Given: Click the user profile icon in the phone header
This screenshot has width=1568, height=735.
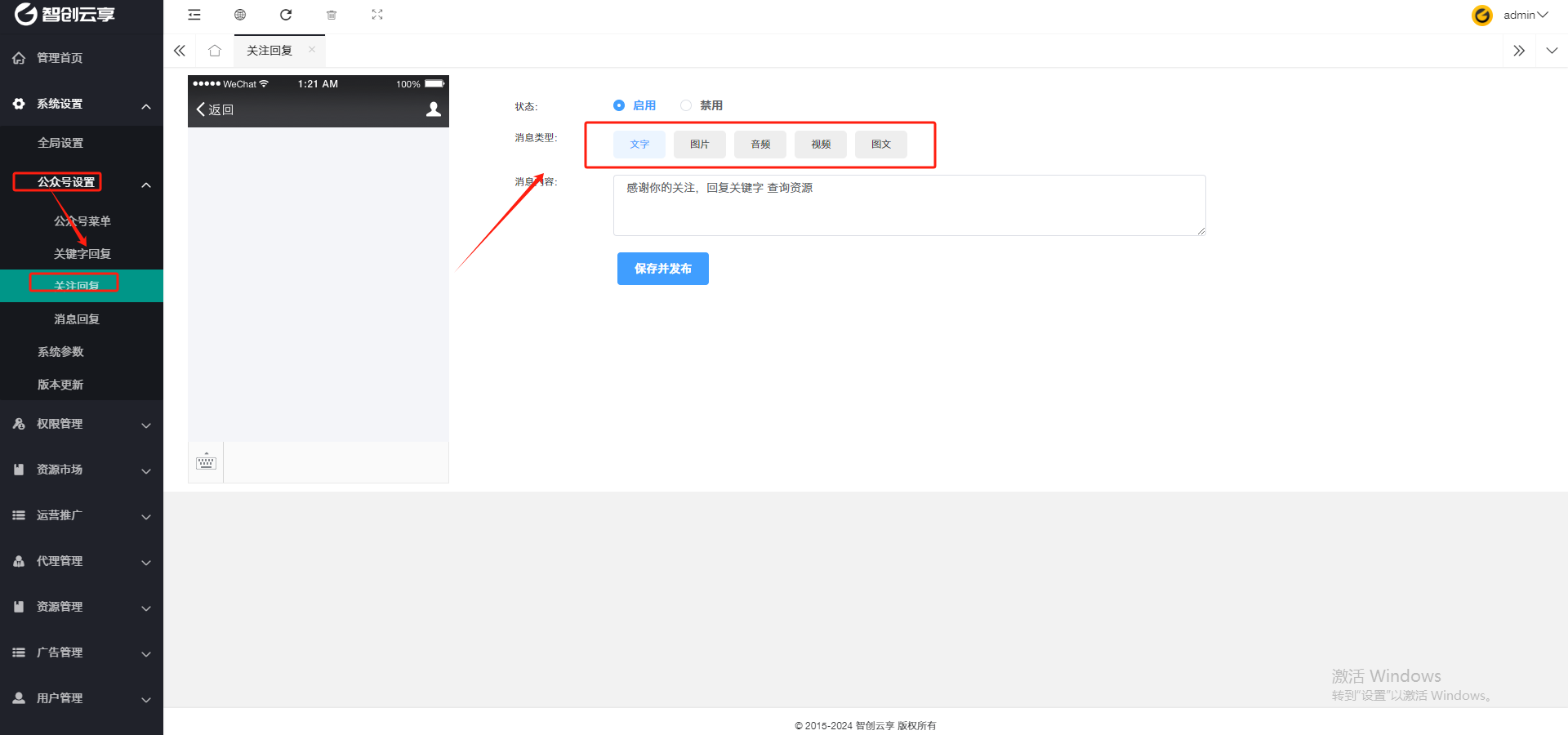Looking at the screenshot, I should 434,109.
